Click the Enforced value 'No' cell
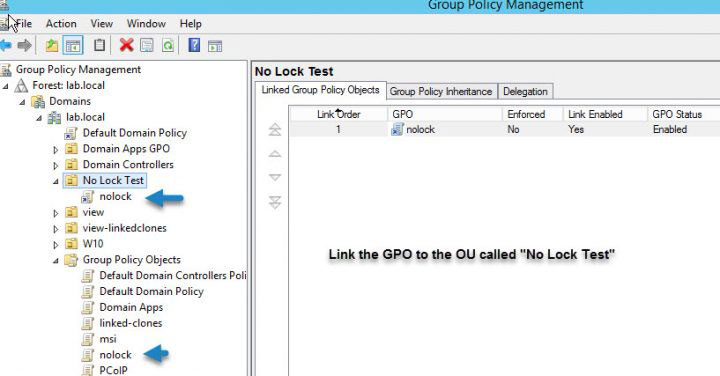 coord(513,129)
